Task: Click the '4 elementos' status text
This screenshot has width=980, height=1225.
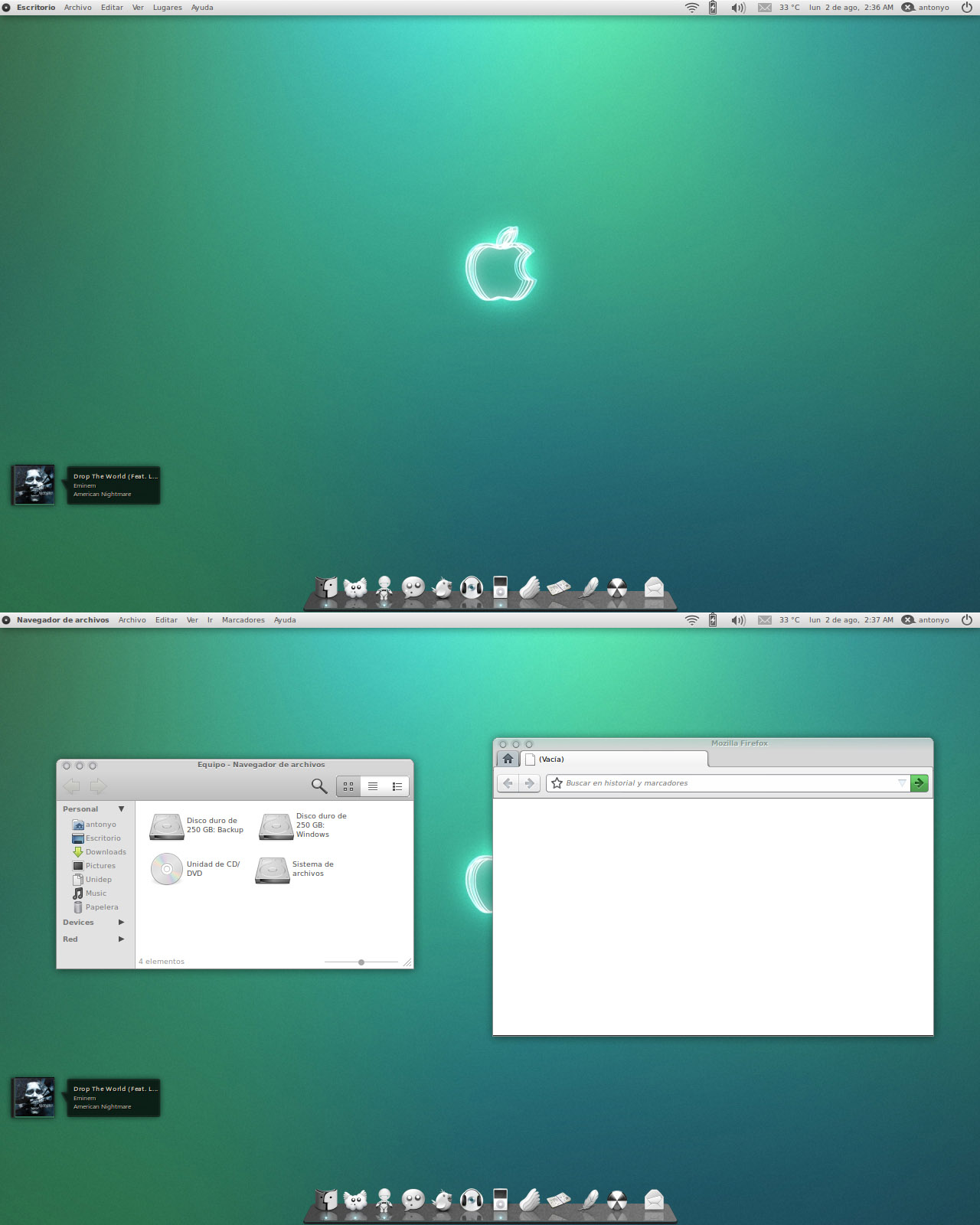Action: click(162, 962)
